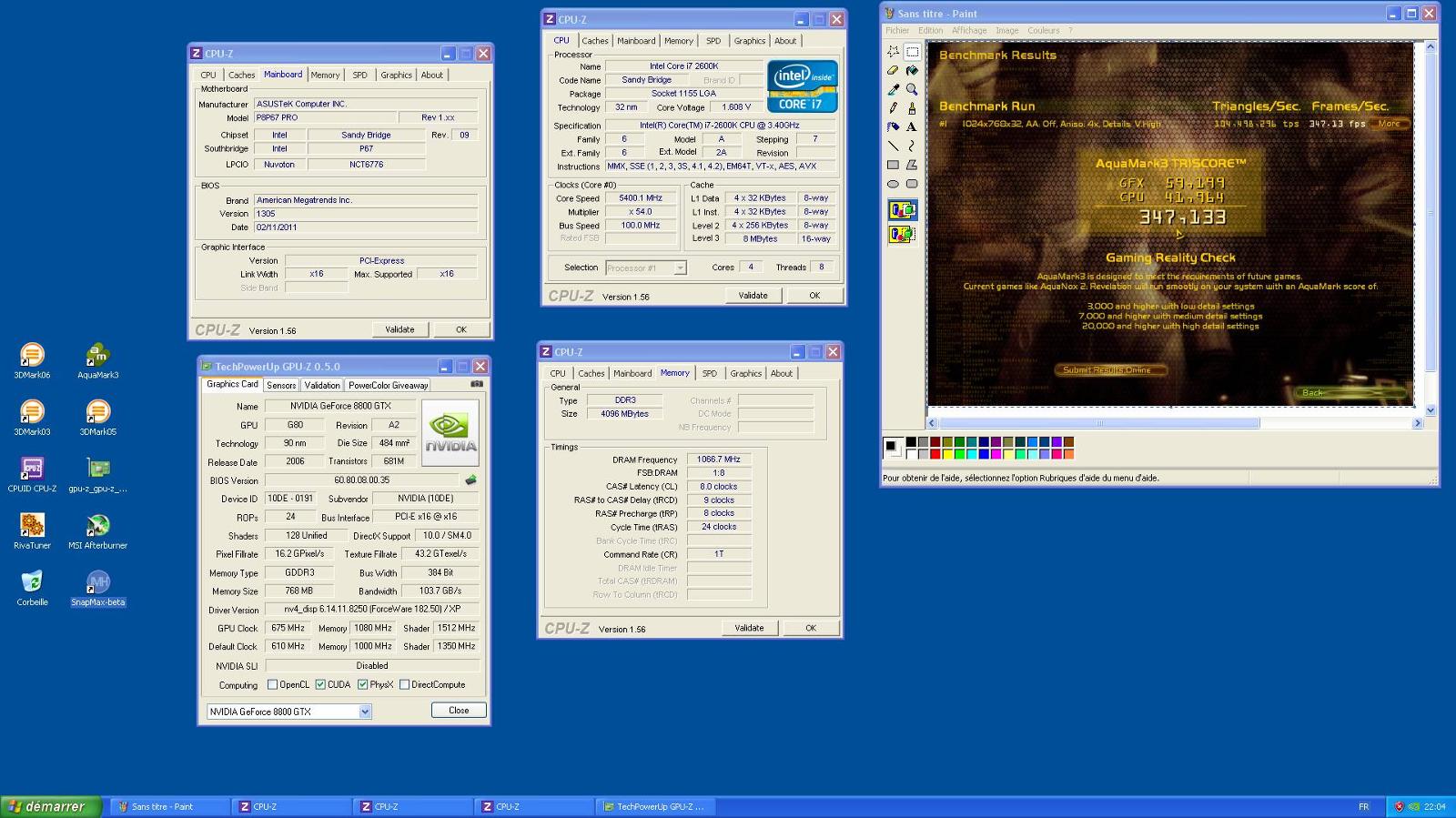Choose the Curve tool in Paint
Screen dimensions: 1456x818
(912, 146)
